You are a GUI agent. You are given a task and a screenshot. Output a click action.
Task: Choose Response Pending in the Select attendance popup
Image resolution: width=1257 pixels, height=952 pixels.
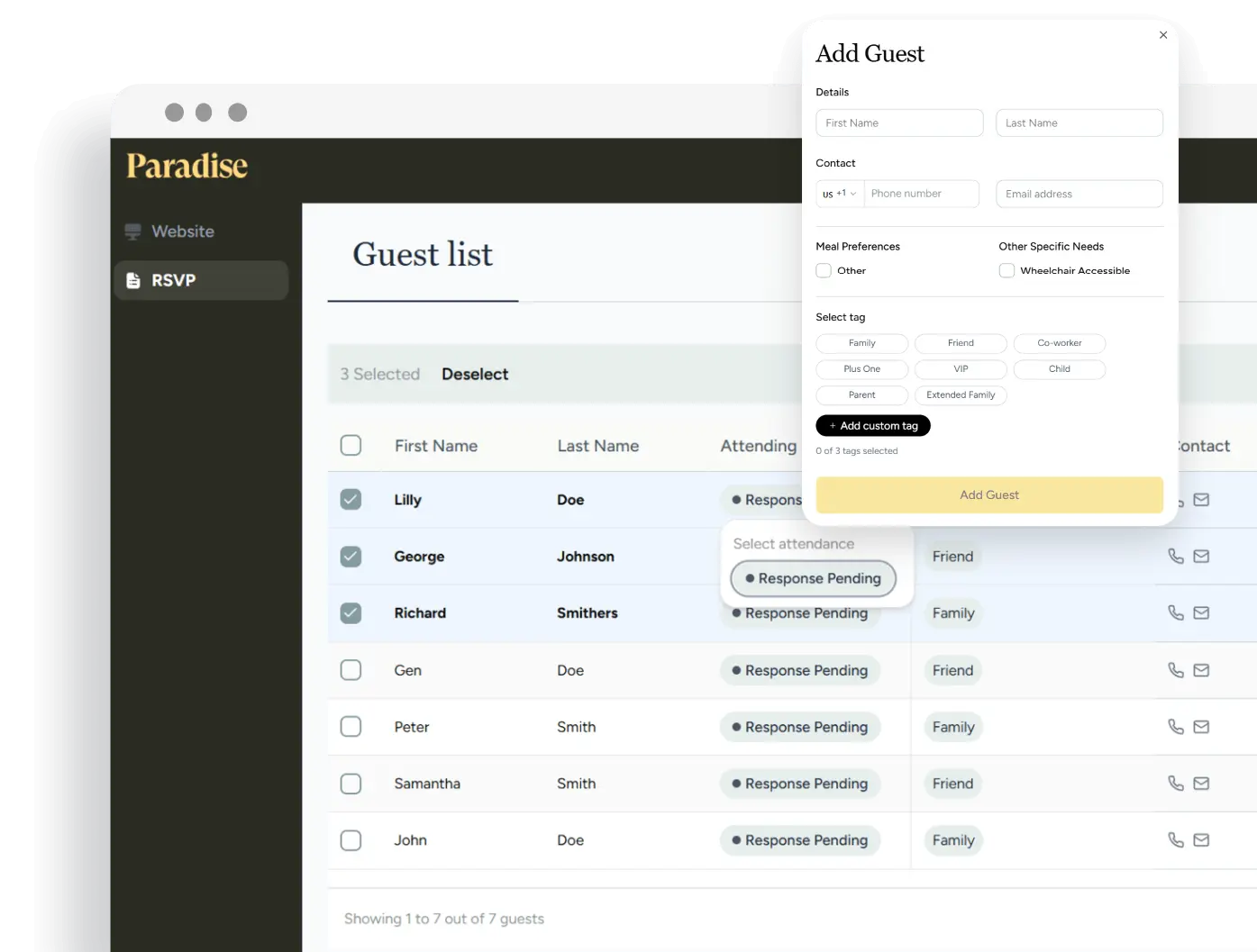click(814, 578)
